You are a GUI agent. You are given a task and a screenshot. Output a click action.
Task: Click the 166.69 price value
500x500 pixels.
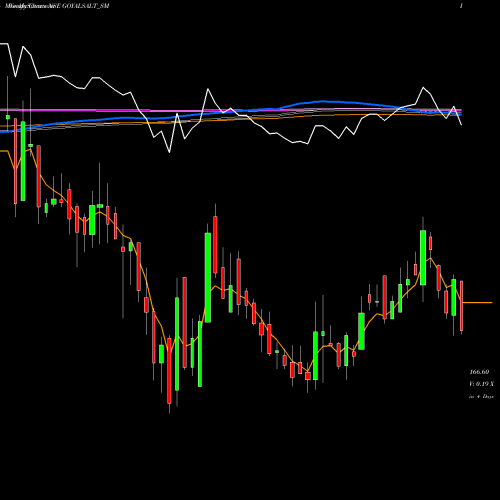click(x=479, y=372)
